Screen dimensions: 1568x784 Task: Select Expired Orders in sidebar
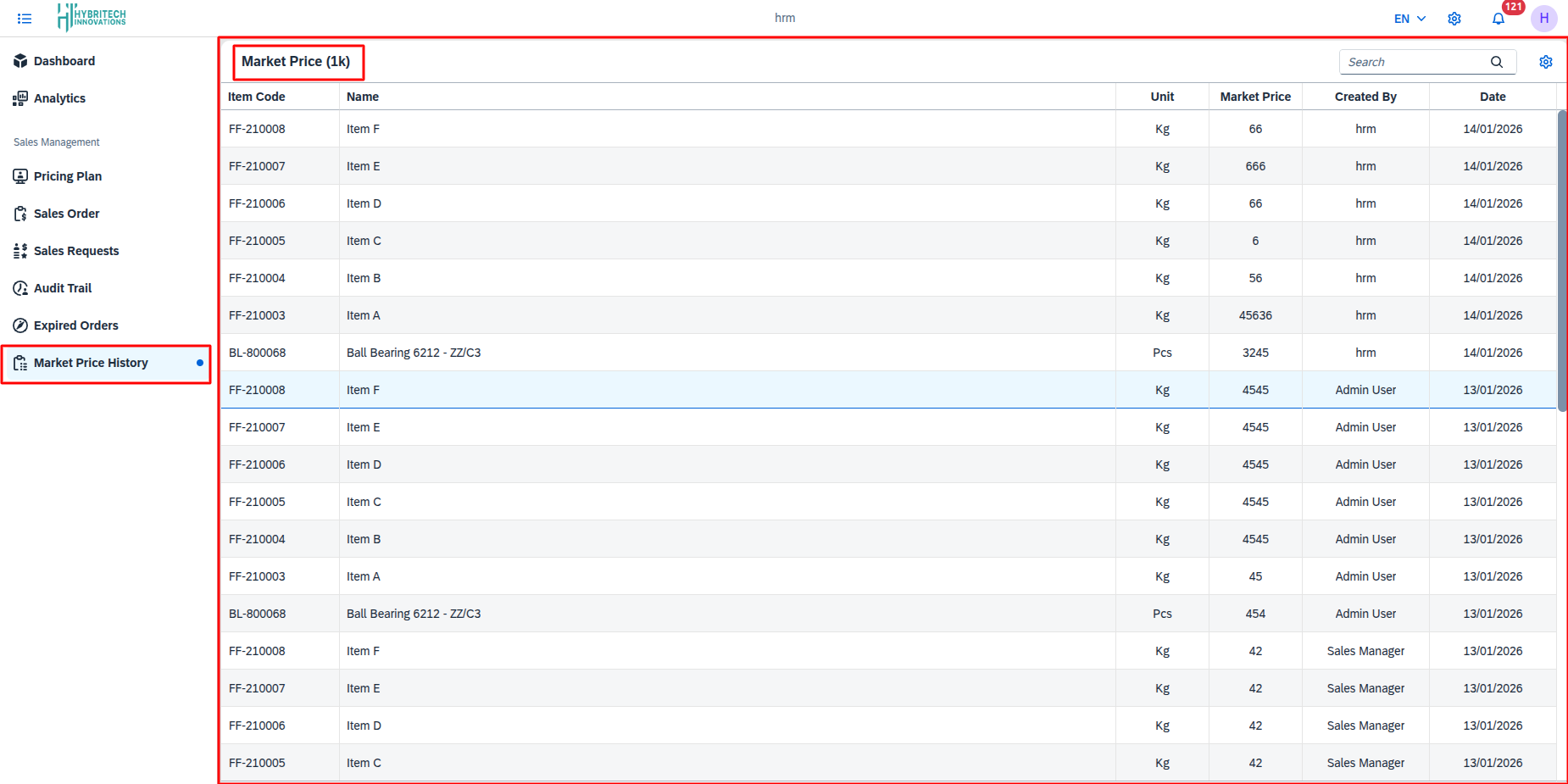pyautogui.click(x=75, y=325)
